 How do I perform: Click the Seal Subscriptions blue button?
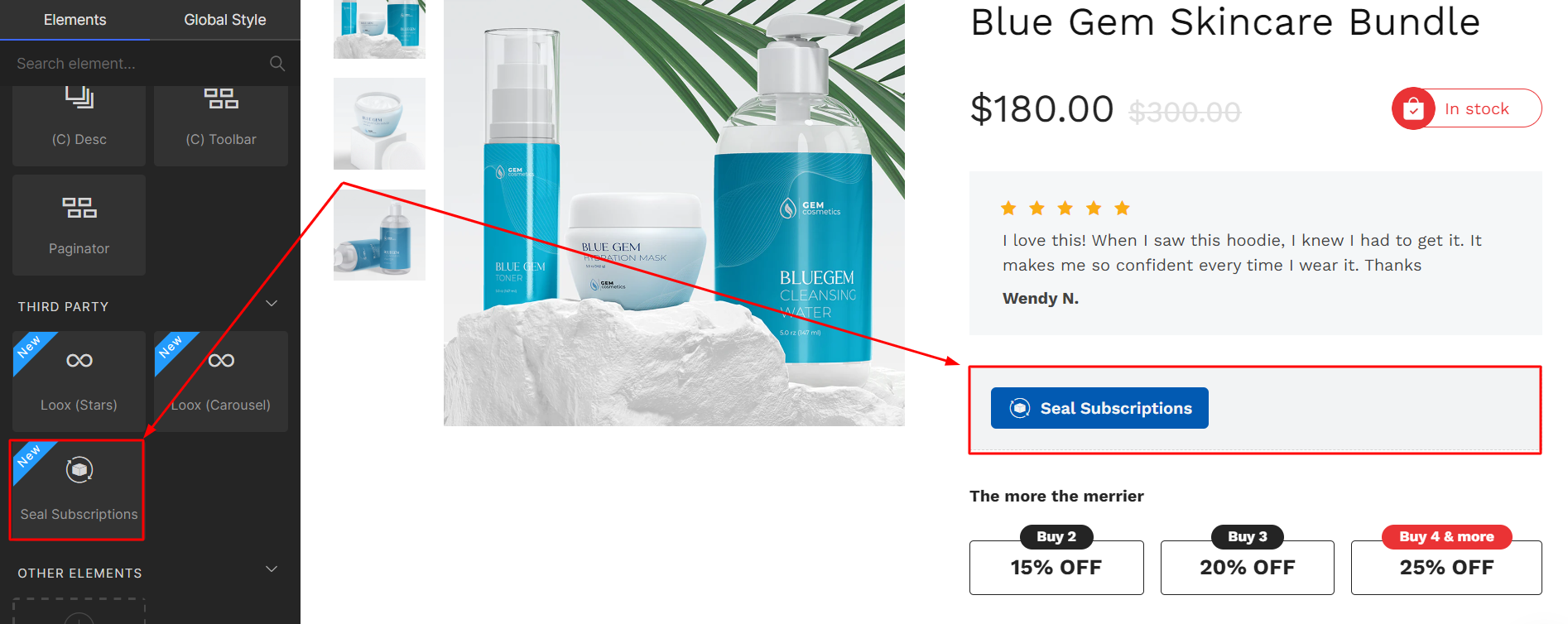[1099, 408]
